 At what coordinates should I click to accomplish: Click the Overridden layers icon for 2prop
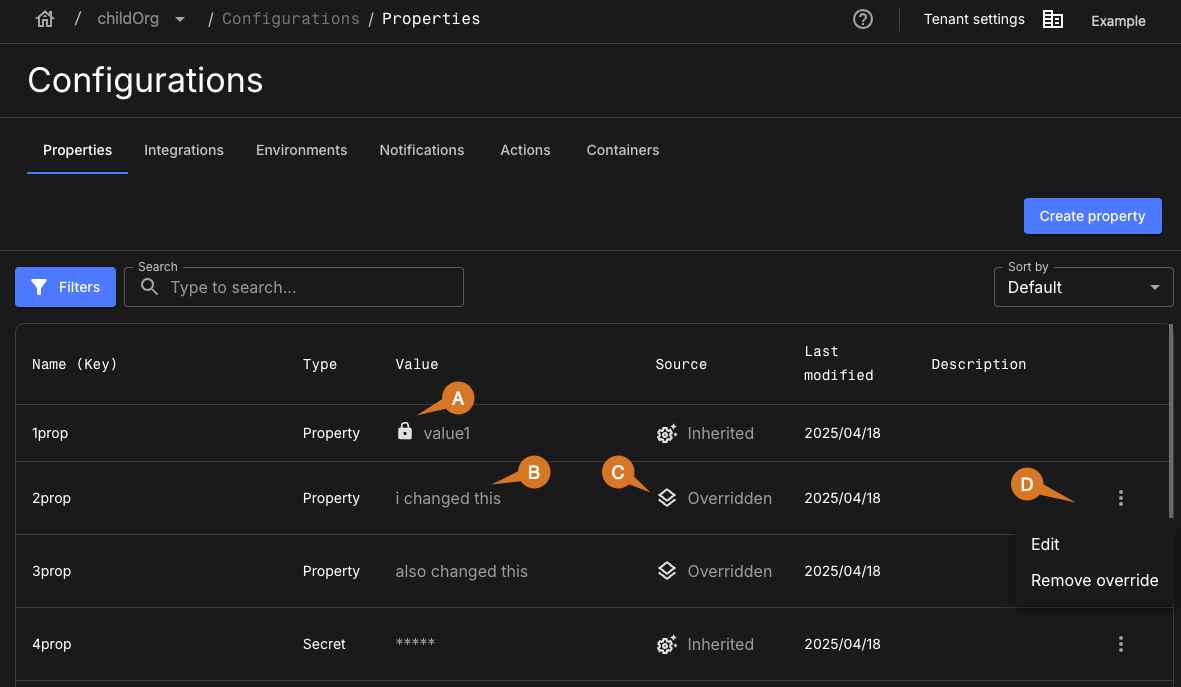(667, 498)
